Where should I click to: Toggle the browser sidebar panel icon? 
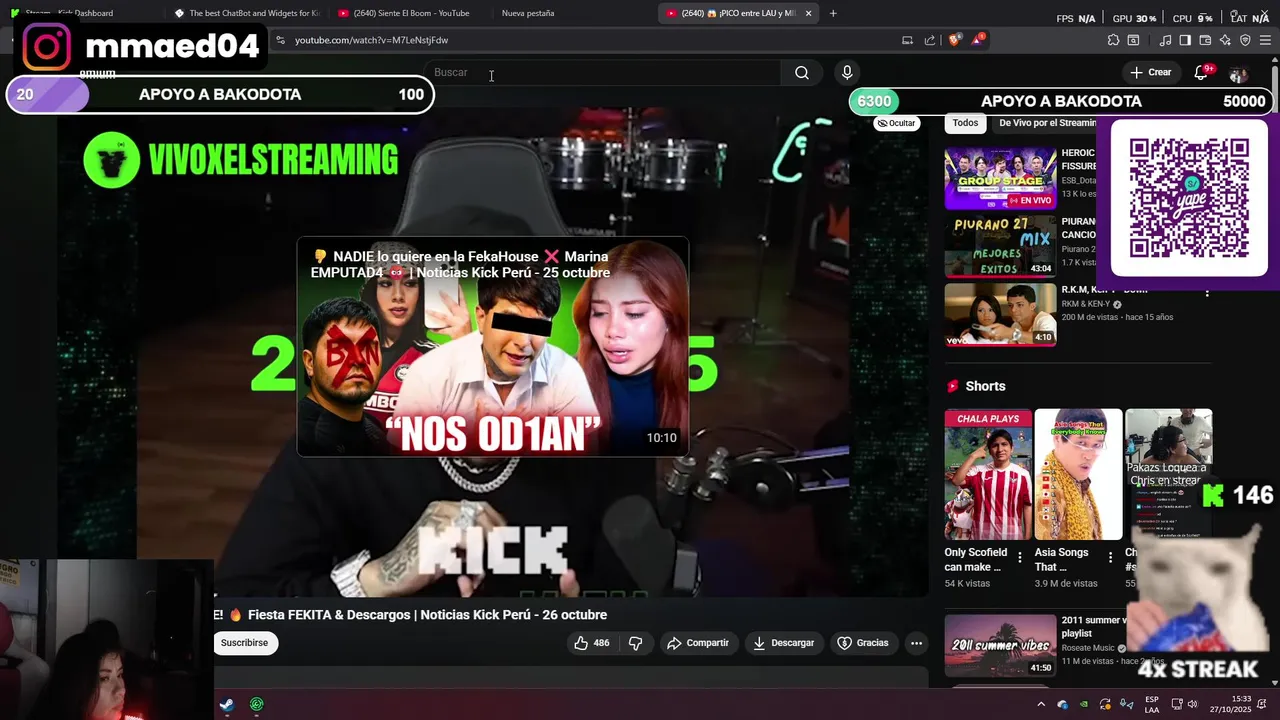[1185, 40]
